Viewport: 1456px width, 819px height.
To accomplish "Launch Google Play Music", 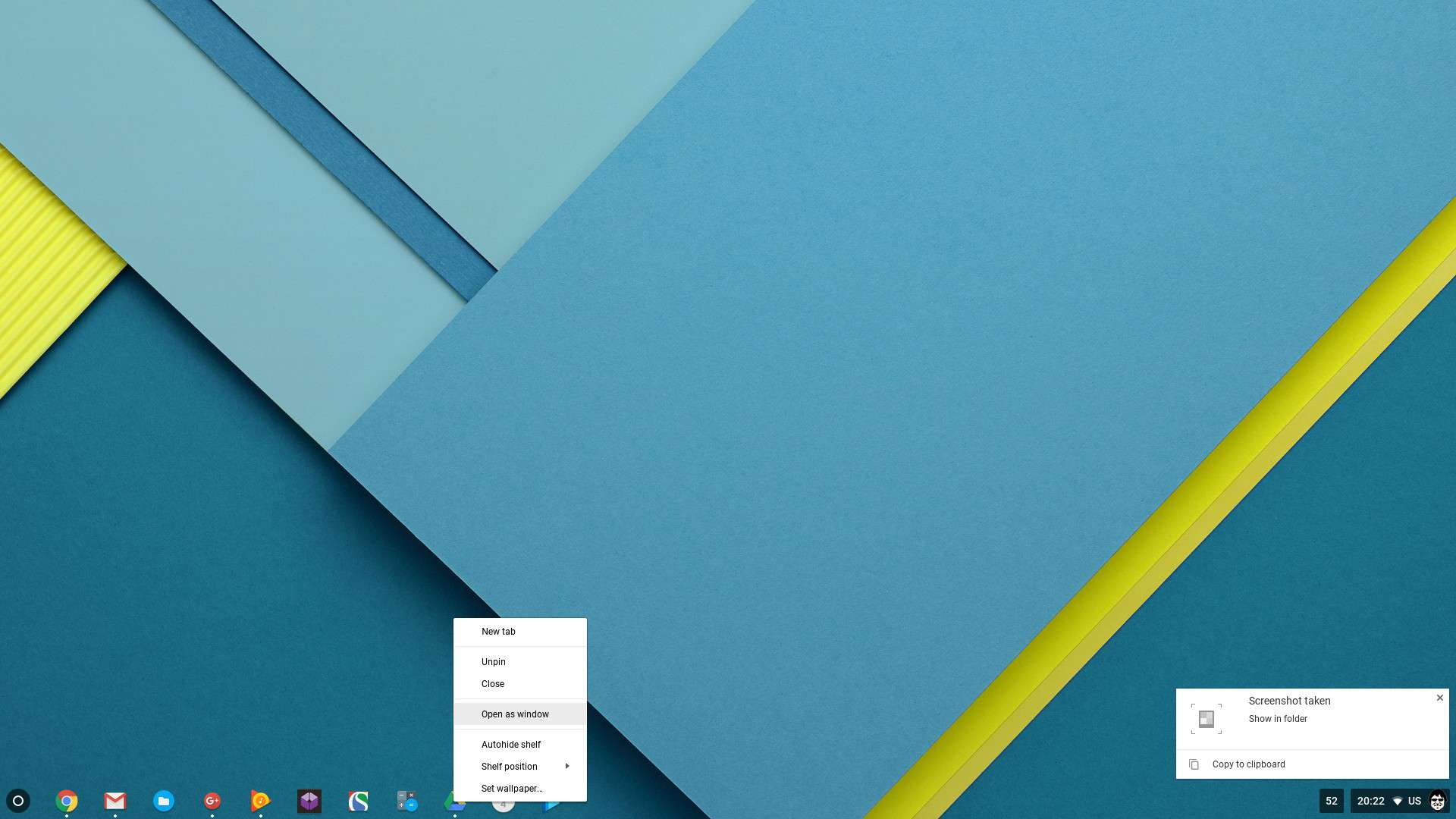I will (x=260, y=801).
